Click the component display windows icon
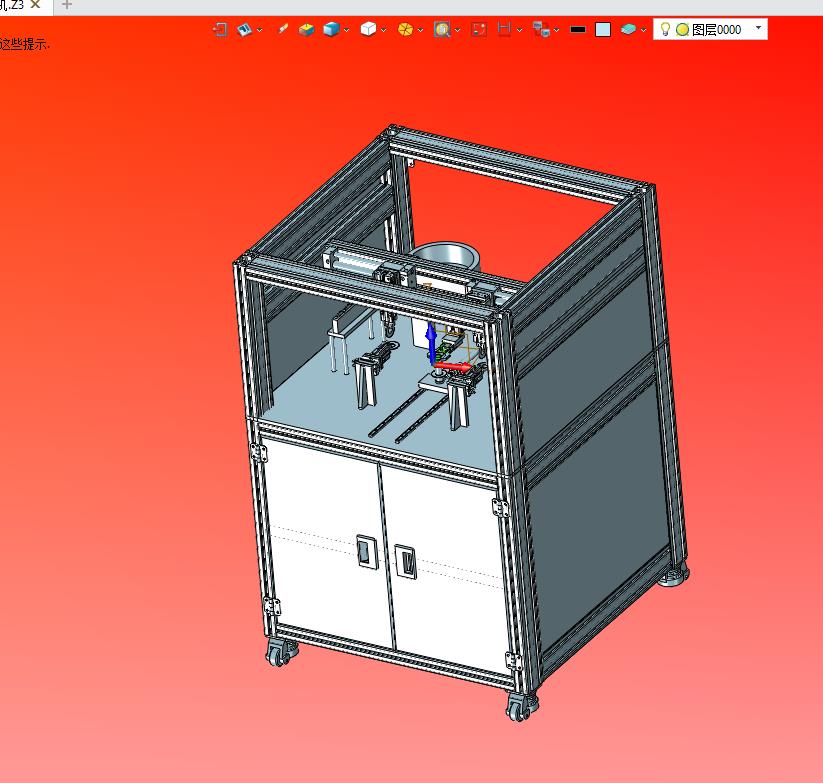This screenshot has width=823, height=783. coord(541,29)
